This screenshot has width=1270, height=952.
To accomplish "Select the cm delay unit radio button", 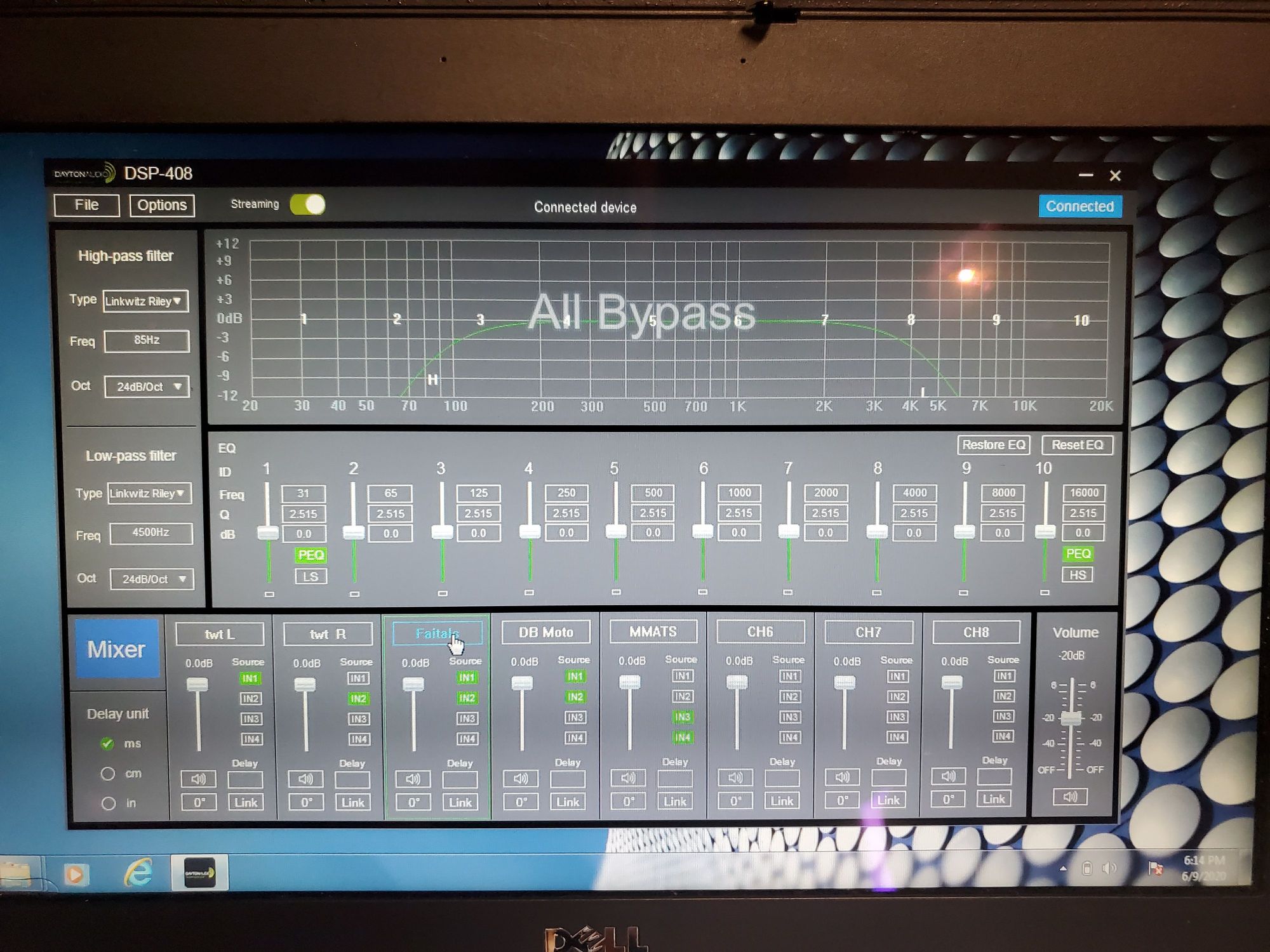I will (x=108, y=774).
